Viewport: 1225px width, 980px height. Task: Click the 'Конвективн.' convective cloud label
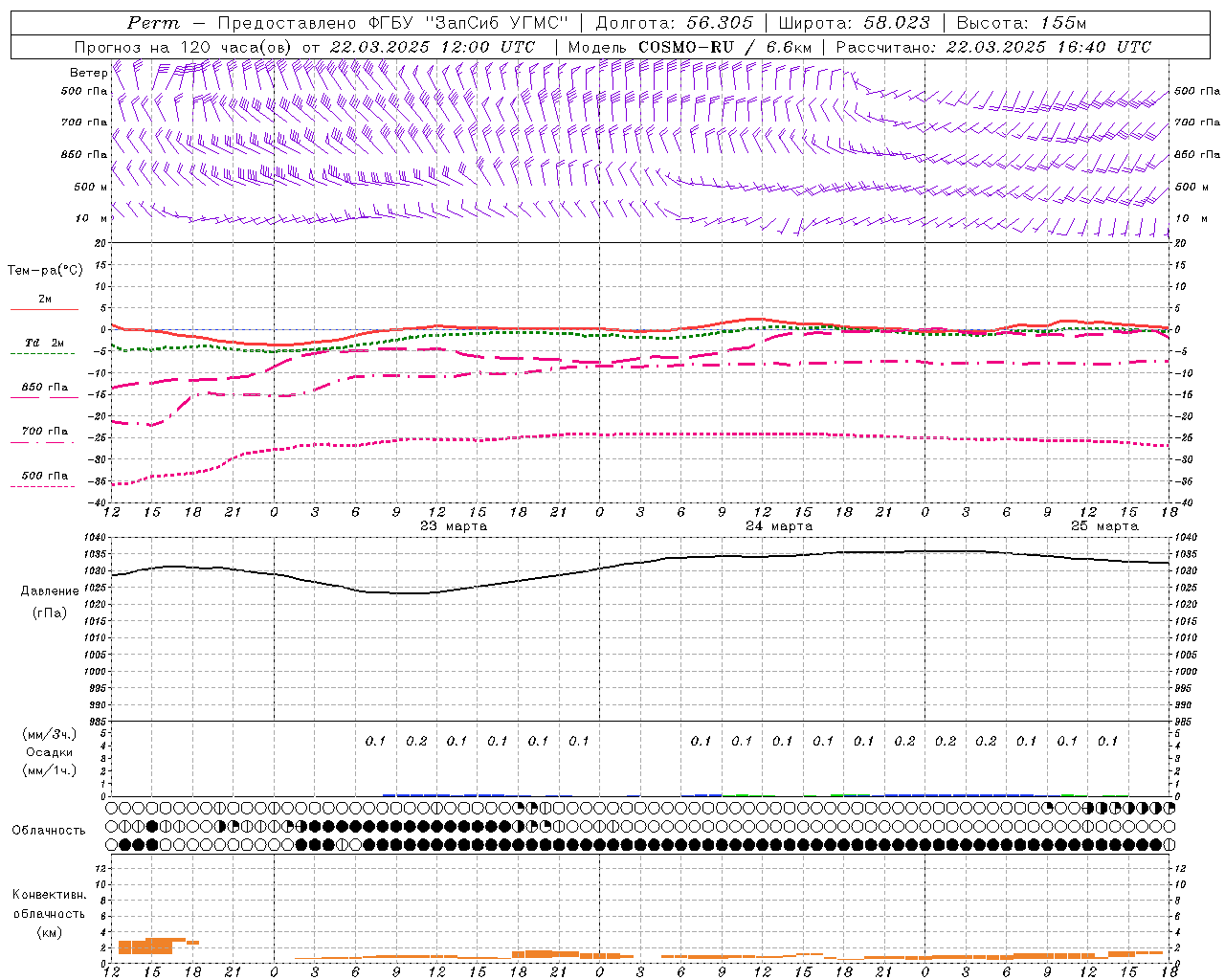[50, 895]
